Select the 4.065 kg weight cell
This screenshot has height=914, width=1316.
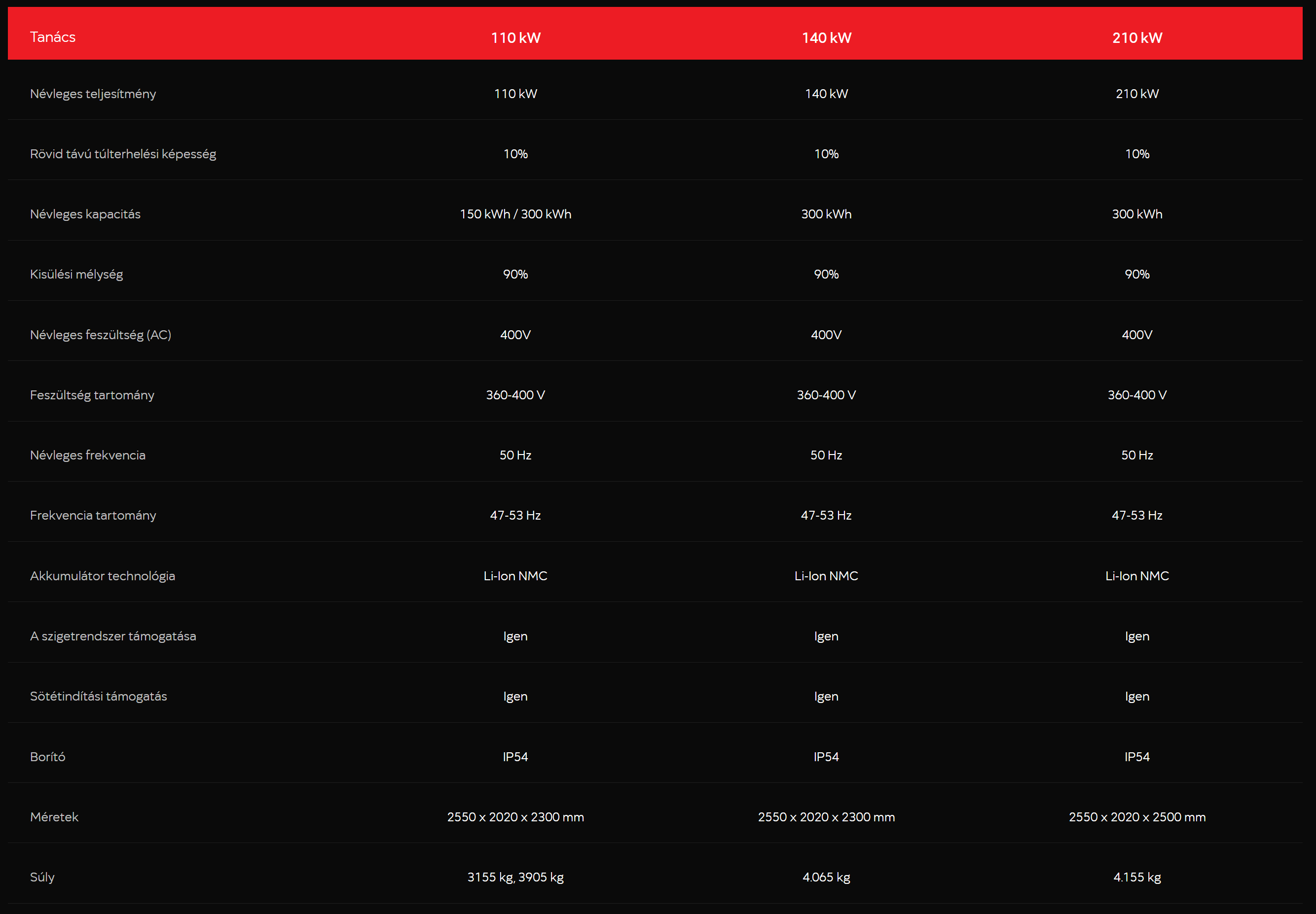click(x=826, y=878)
